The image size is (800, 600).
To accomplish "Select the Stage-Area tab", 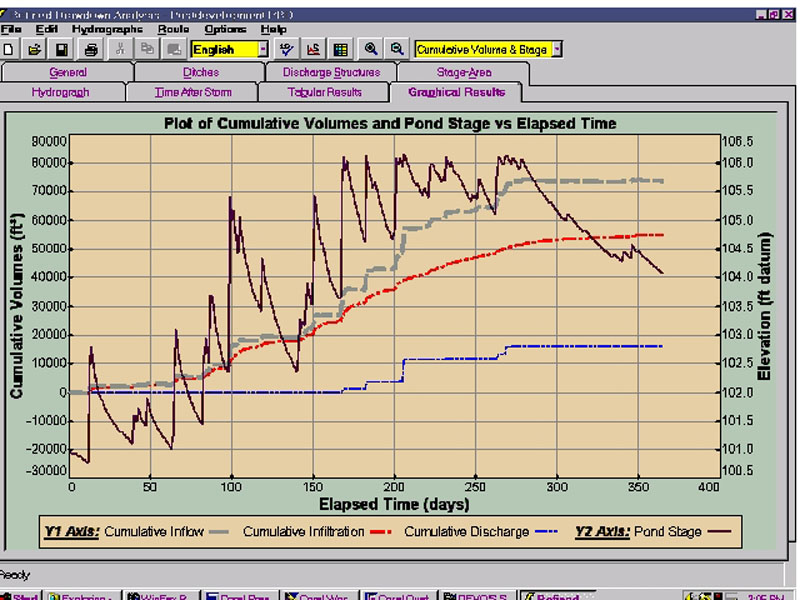I will pyautogui.click(x=463, y=73).
